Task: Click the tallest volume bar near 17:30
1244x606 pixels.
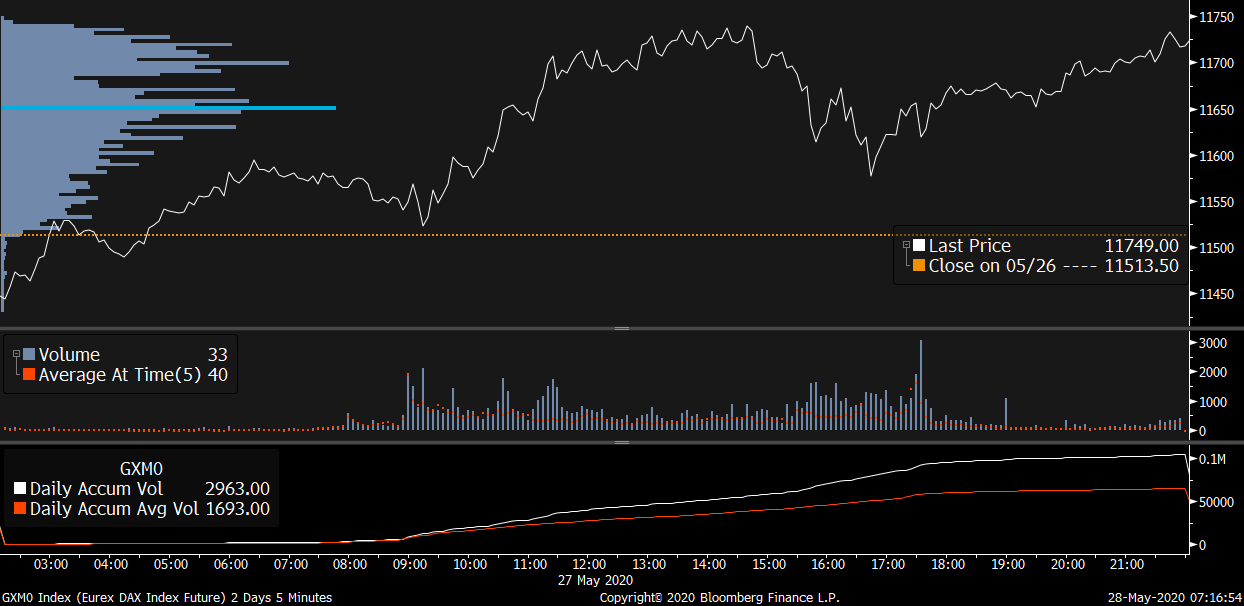Action: pos(920,385)
